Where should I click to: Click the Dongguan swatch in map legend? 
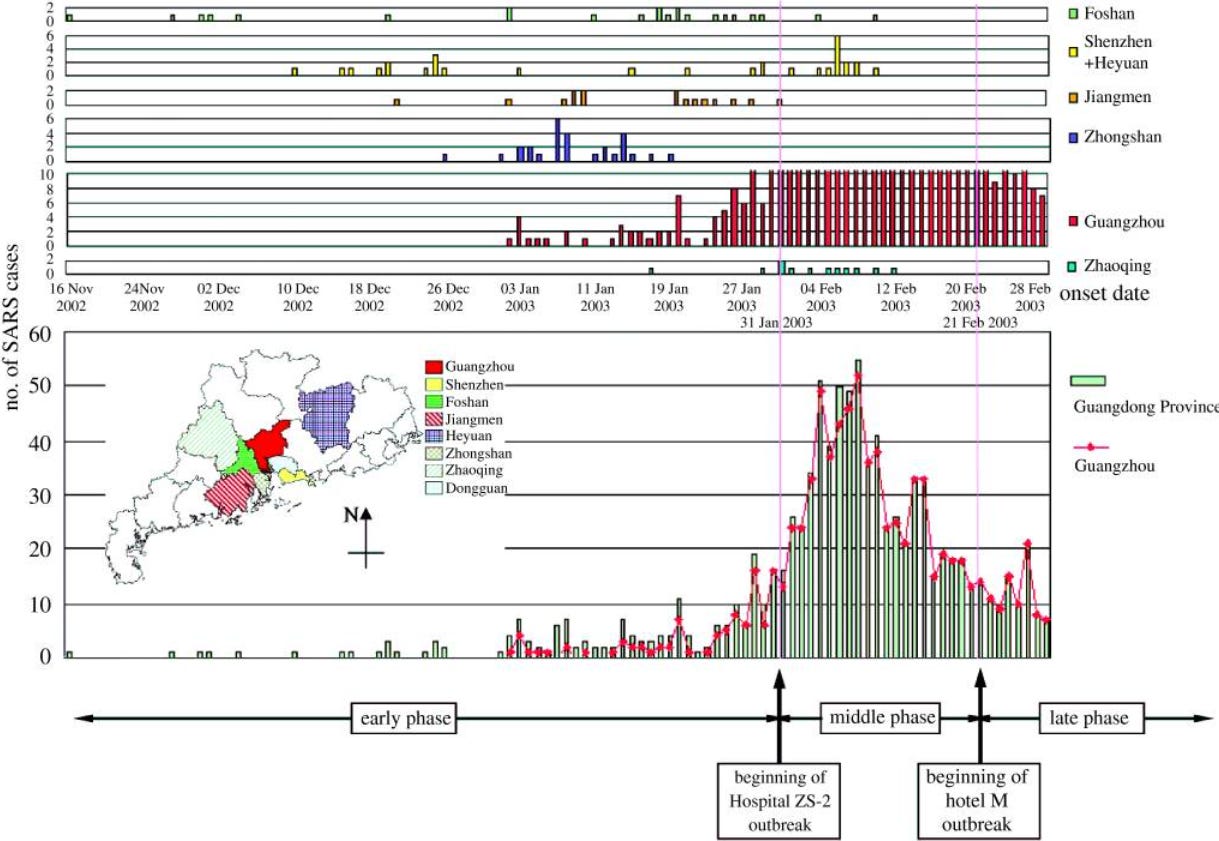[x=433, y=488]
